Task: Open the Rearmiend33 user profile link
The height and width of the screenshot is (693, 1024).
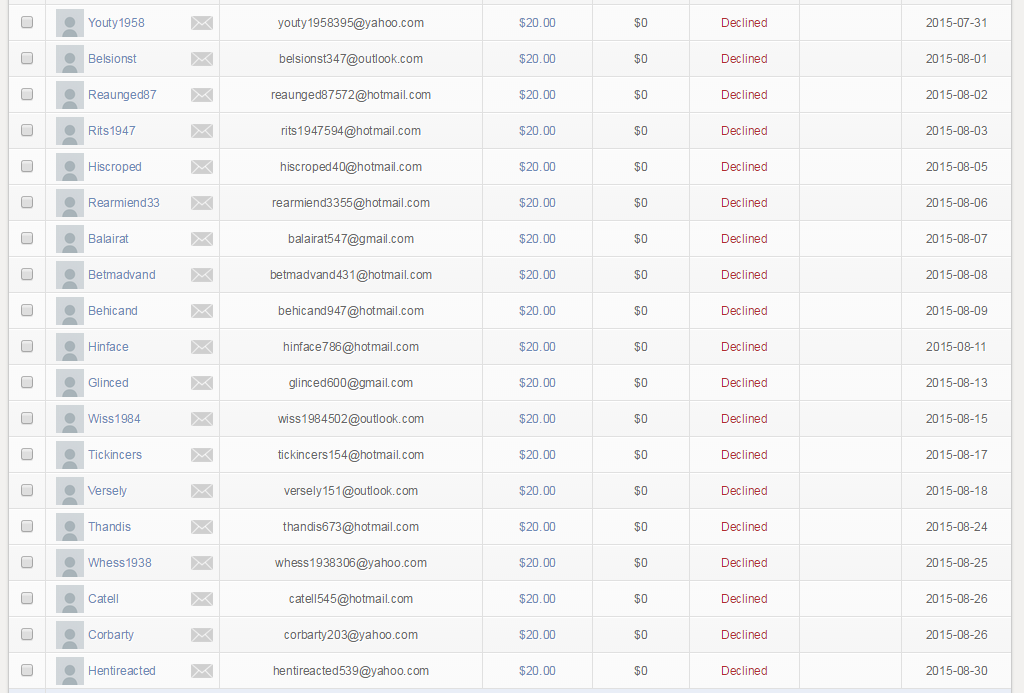Action: (x=124, y=203)
